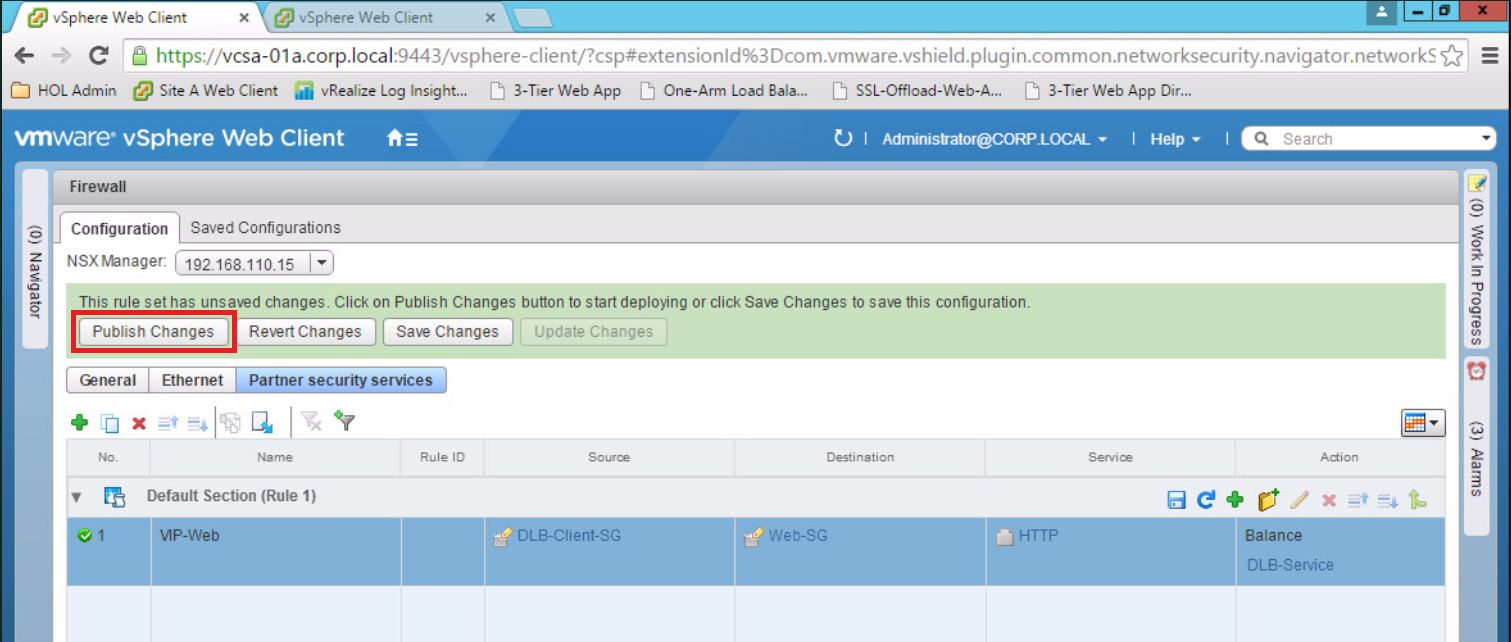This screenshot has width=1511, height=642.
Task: Click the vSphere home menu icon
Action: [x=402, y=139]
